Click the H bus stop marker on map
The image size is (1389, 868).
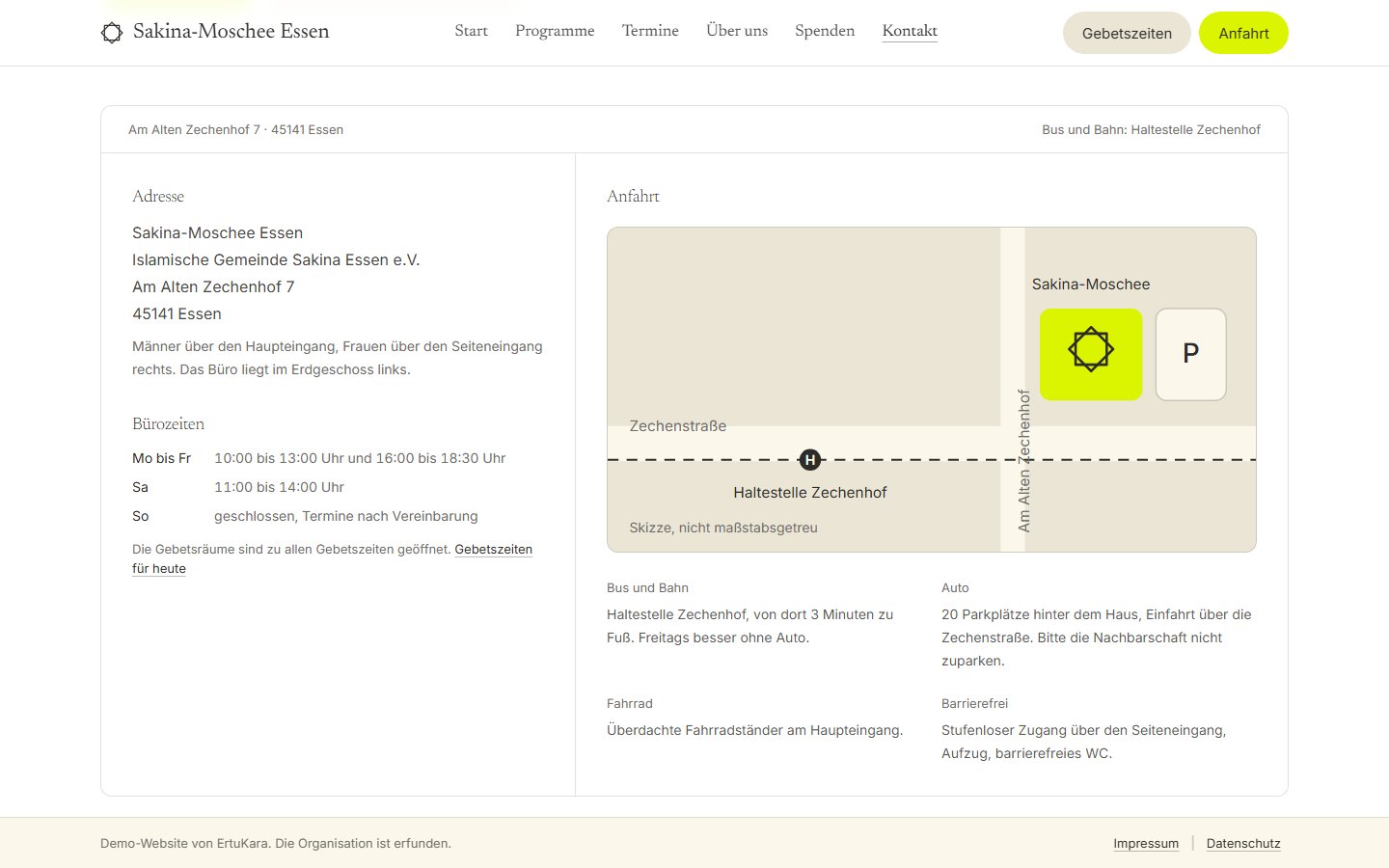coord(810,460)
